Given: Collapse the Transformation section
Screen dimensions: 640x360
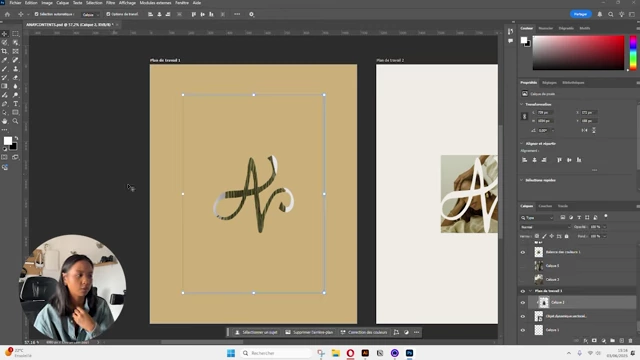Looking at the screenshot, I should tap(522, 104).
